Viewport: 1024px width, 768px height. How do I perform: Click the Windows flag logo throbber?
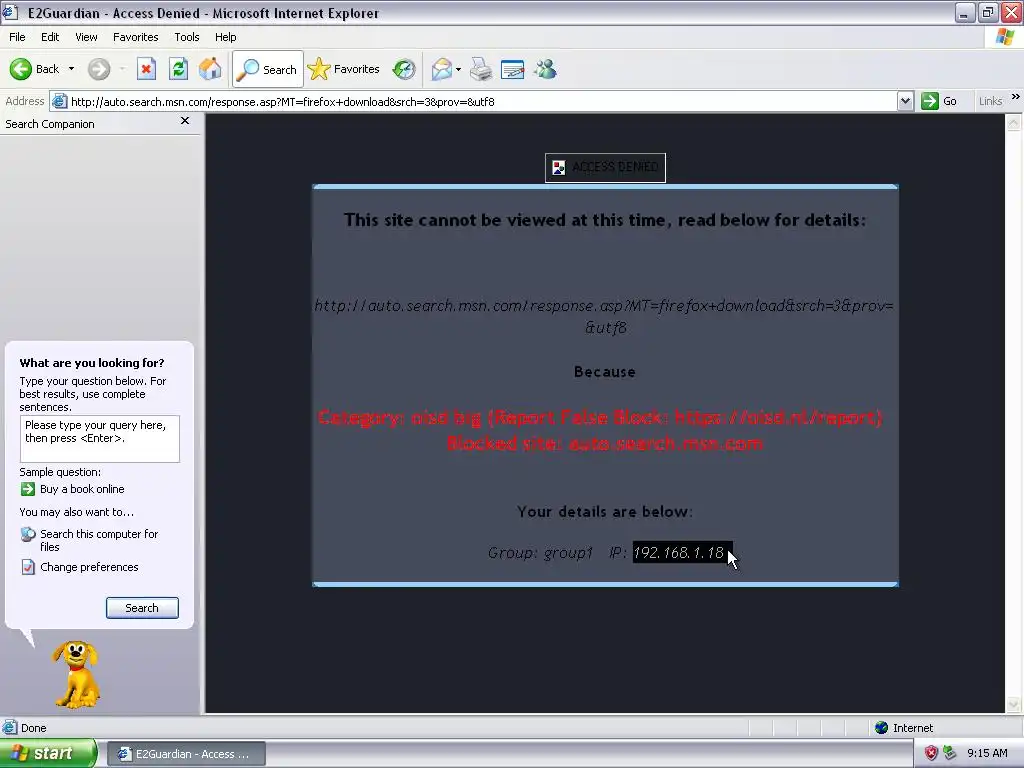tap(1005, 37)
